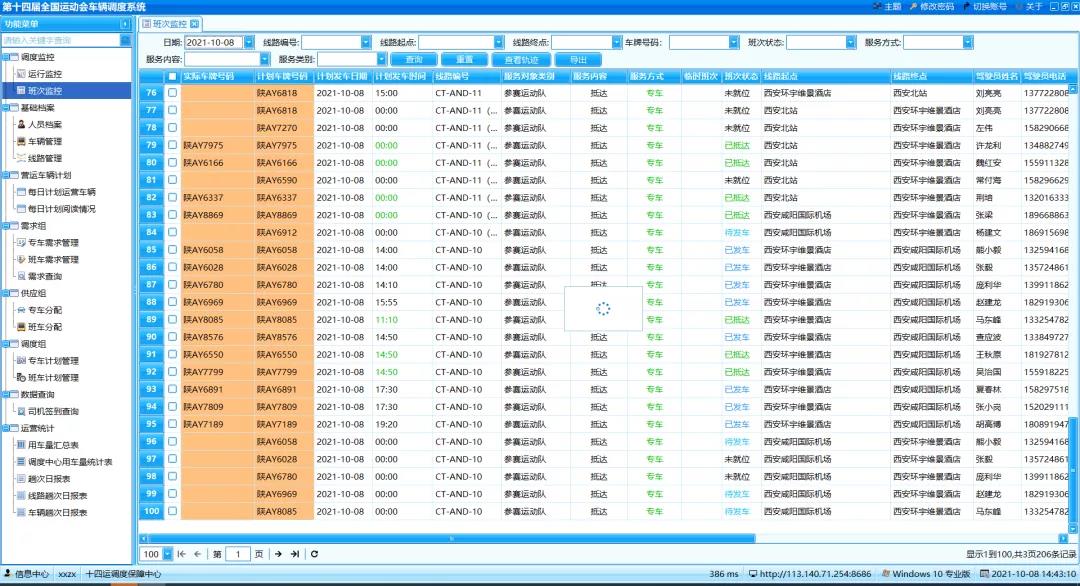The image size is (1080, 586).
Task: Collapse the 功能菜单 sidebar panel
Action: coord(125,23)
